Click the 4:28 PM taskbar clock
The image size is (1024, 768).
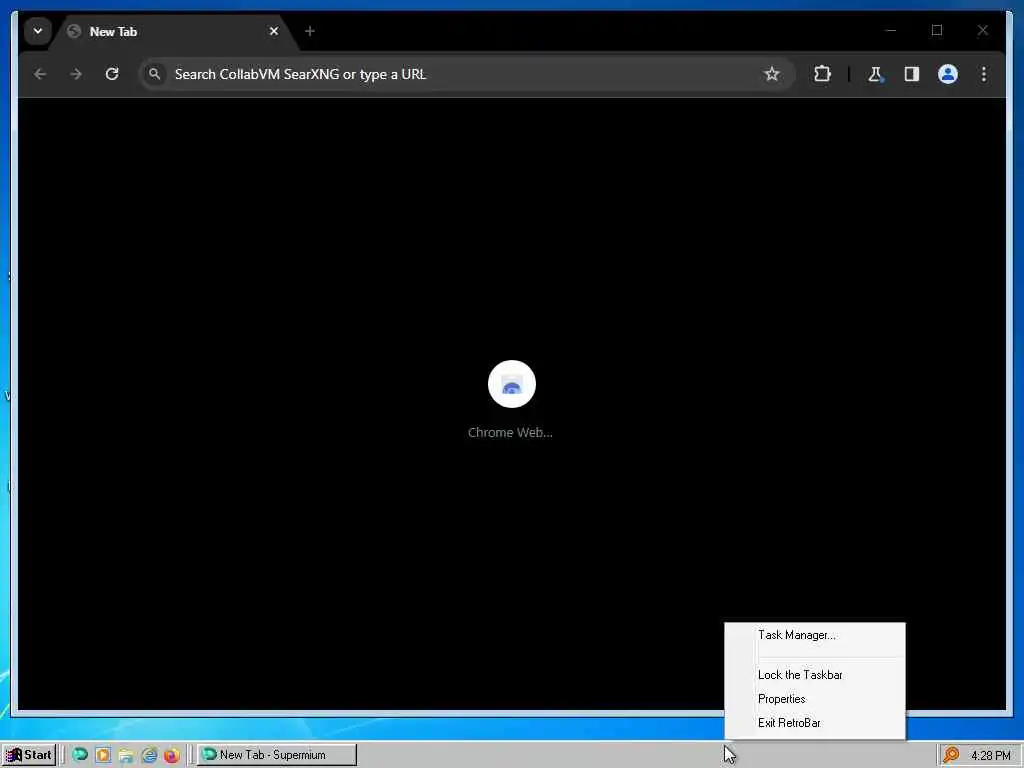coord(991,756)
